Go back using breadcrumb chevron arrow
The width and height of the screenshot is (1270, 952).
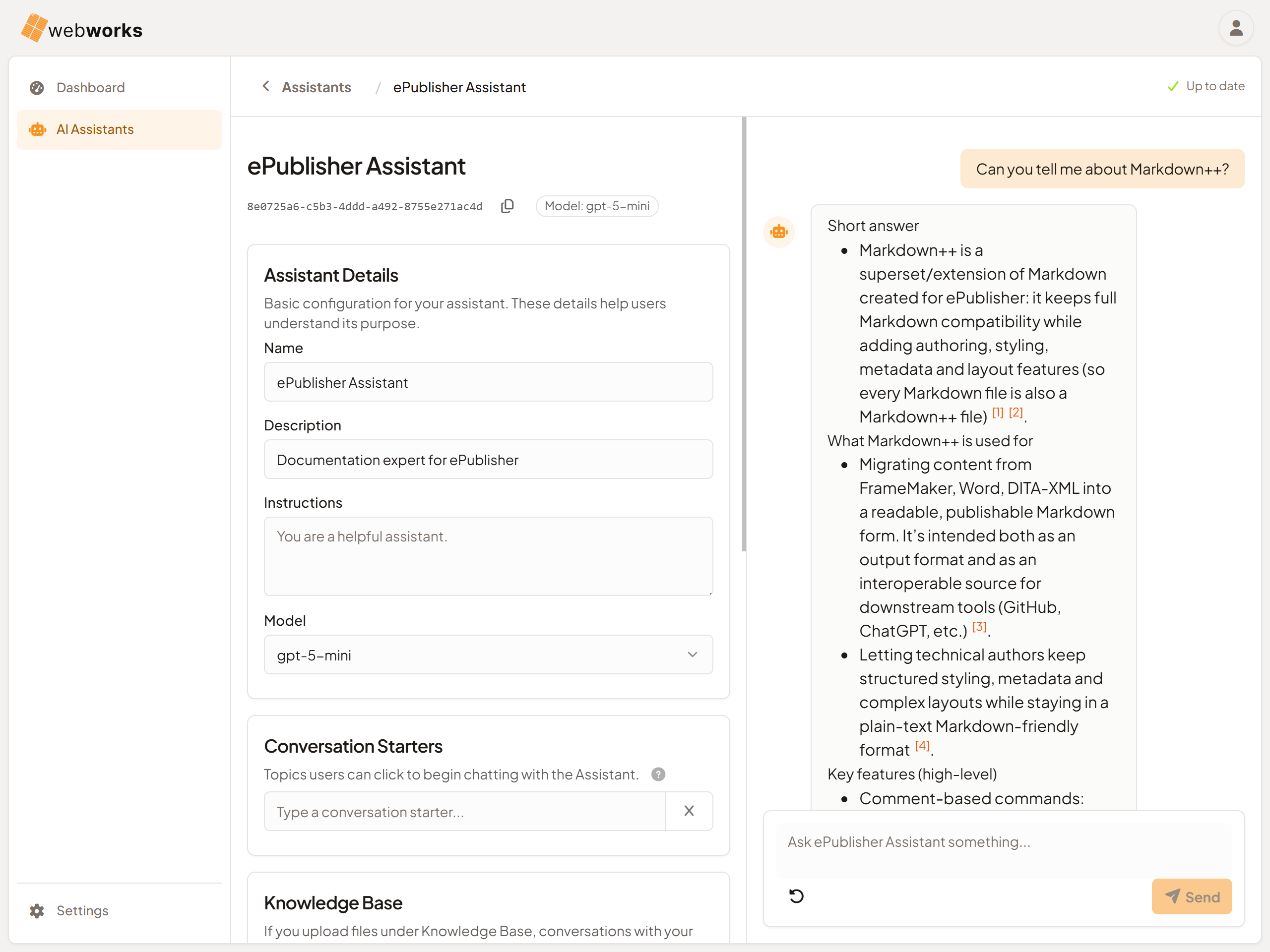point(266,86)
